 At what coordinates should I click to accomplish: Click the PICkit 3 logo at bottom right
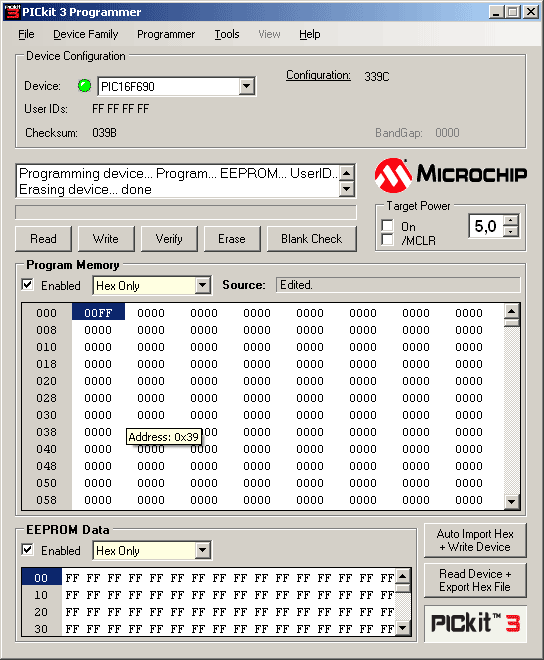(x=475, y=623)
